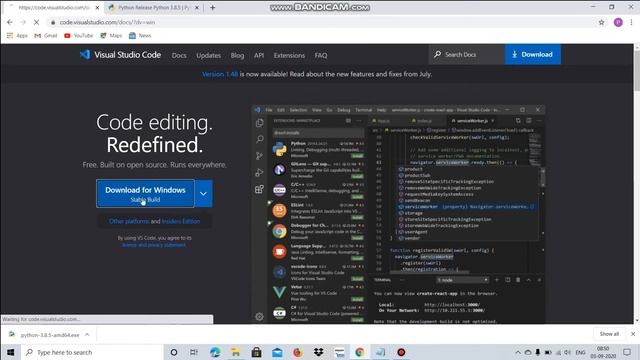This screenshot has width=640, height=360.
Task: Open a new browser tab
Action: click(x=213, y=7)
